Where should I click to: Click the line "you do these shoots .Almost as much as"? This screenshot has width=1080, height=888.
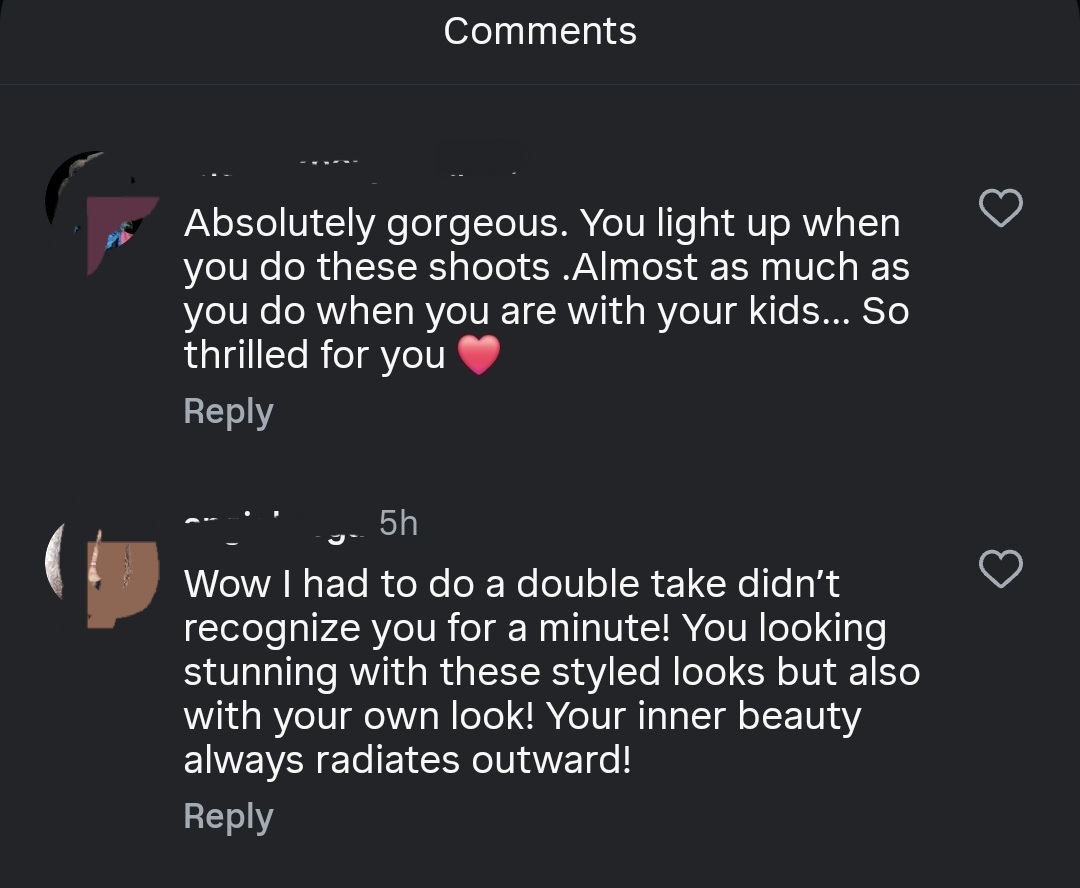[x=546, y=267]
